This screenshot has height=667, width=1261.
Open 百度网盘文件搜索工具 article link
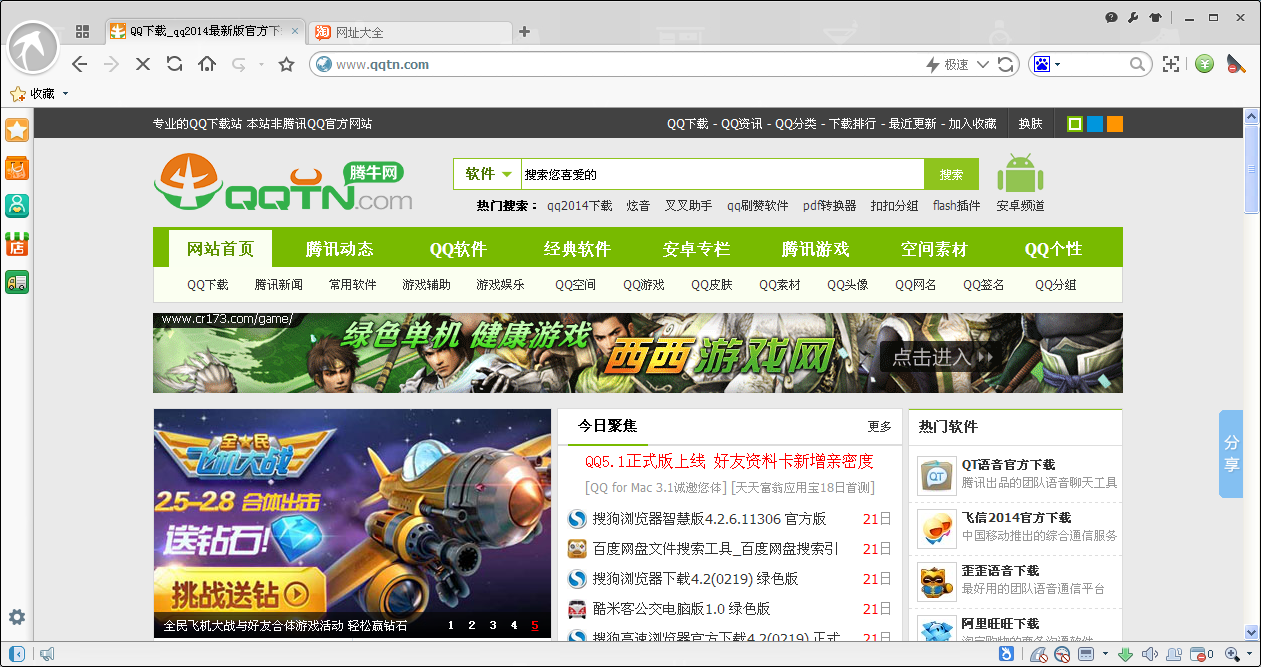click(x=715, y=549)
